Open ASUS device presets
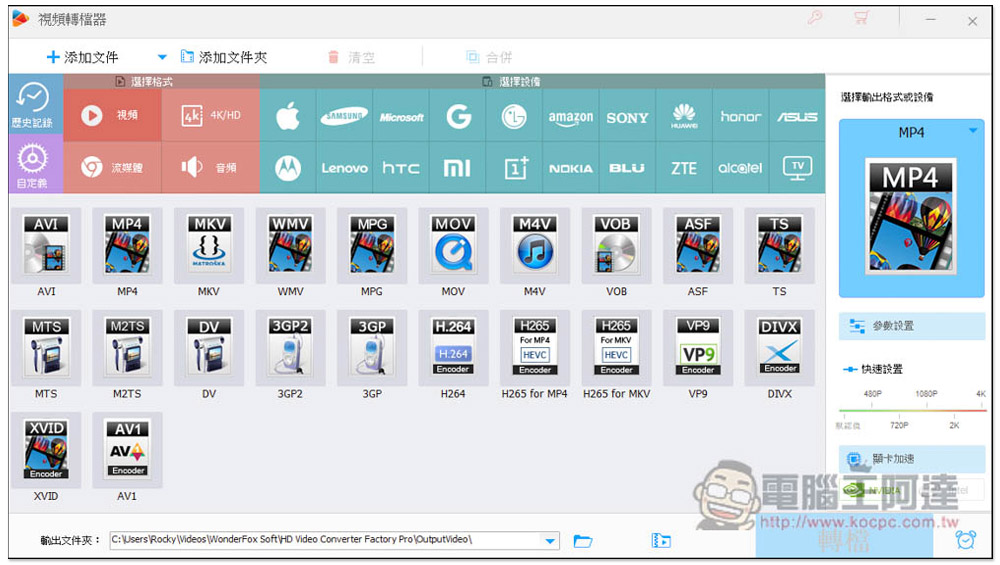The image size is (1000, 565). click(797, 116)
